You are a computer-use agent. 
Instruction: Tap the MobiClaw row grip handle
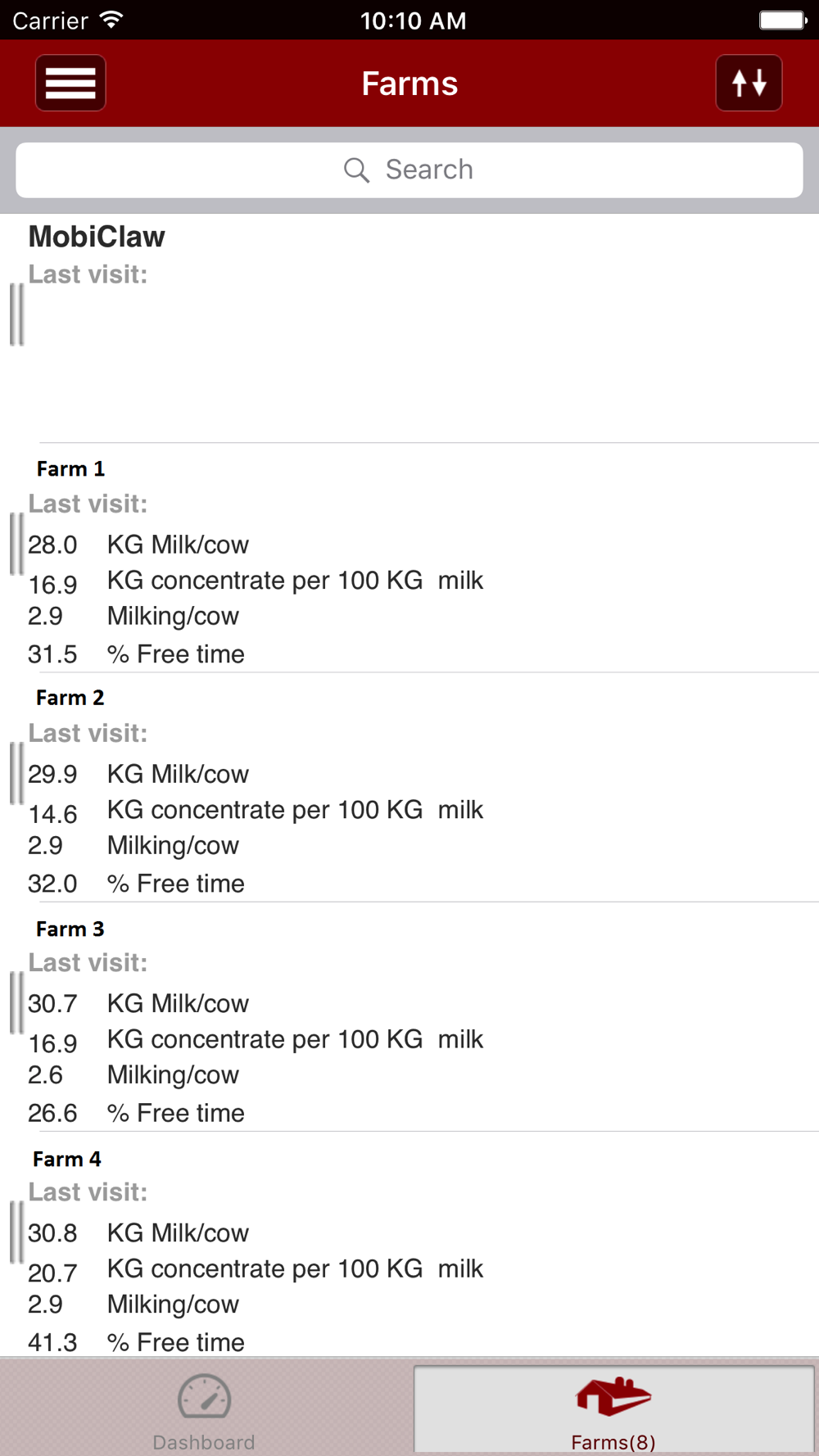(16, 314)
